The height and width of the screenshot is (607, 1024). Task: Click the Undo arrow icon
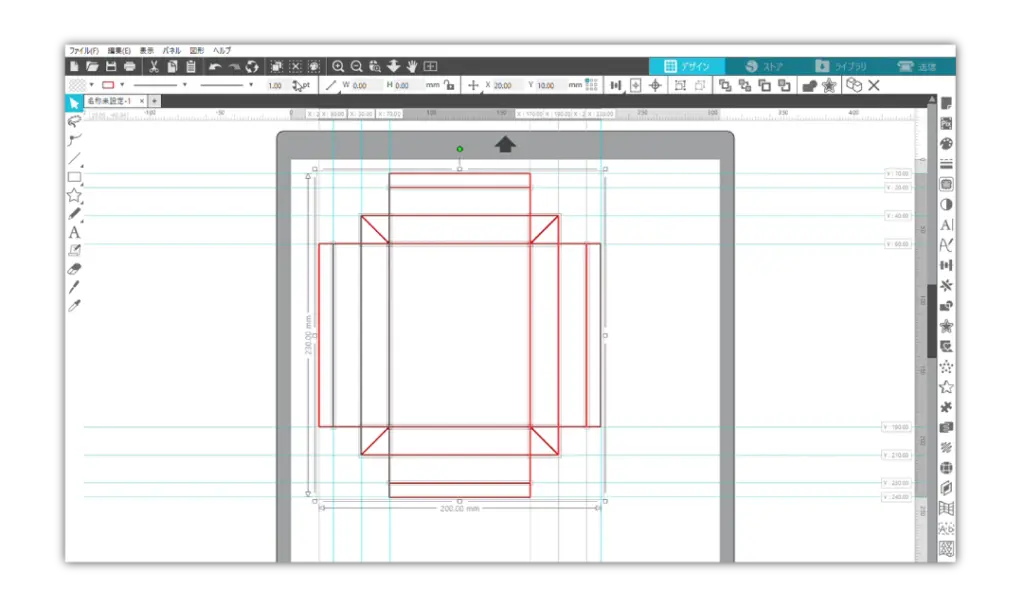click(214, 66)
